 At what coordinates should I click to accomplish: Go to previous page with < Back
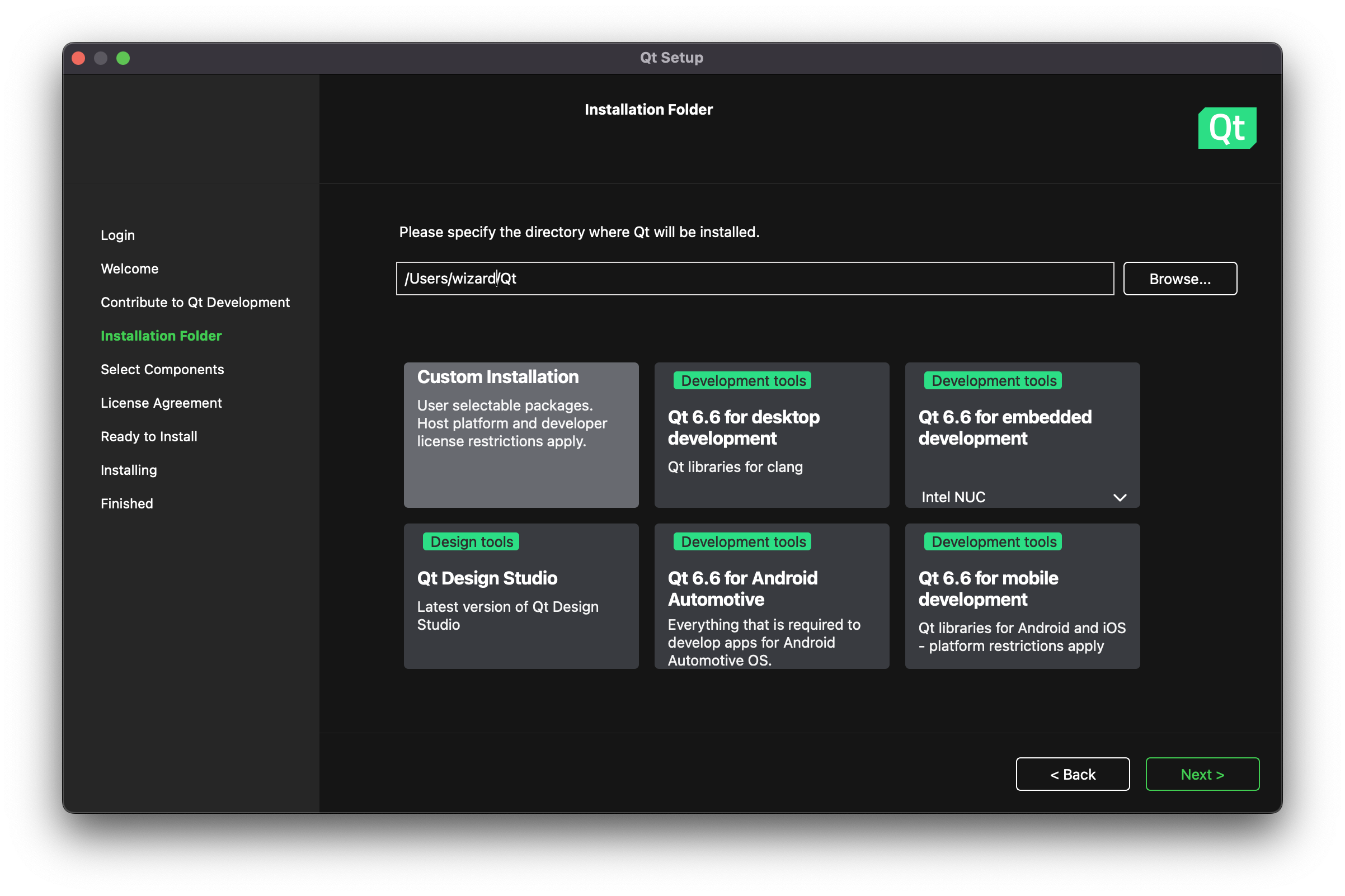pos(1072,774)
